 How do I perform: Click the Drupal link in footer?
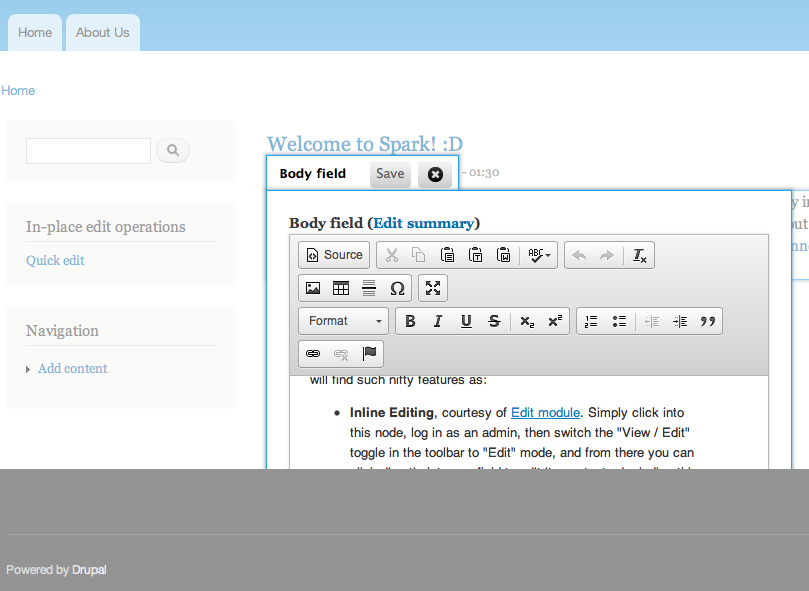coord(89,570)
